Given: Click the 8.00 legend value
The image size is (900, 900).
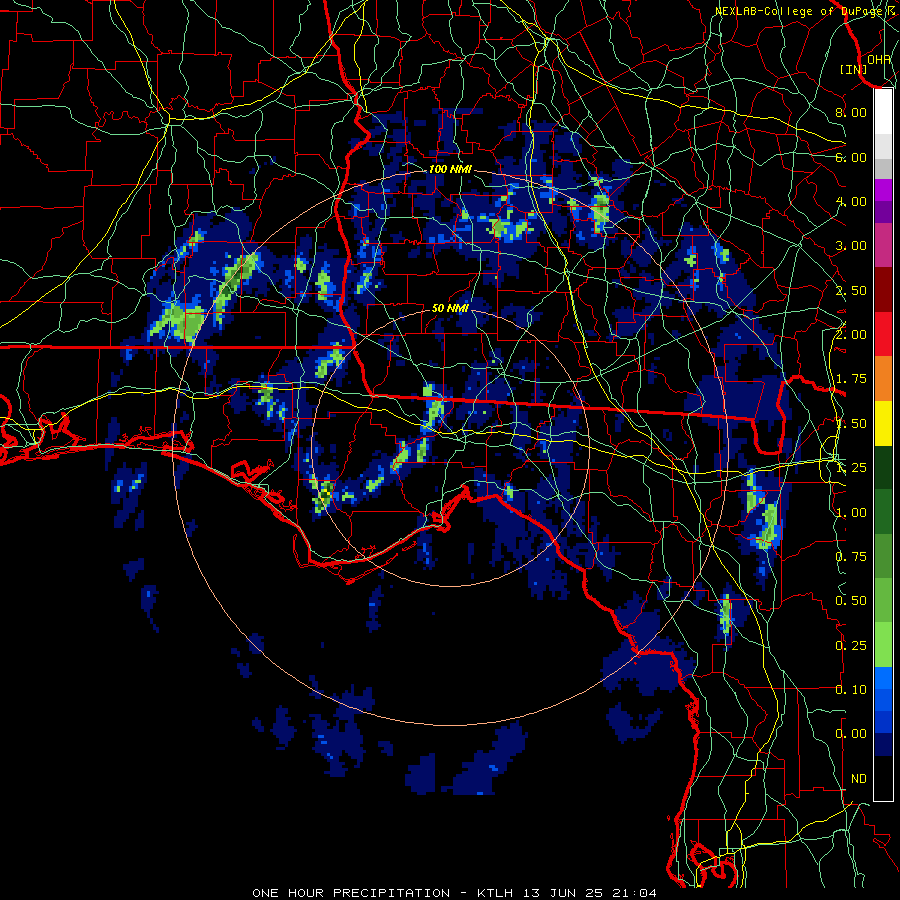Looking at the screenshot, I should (x=851, y=112).
